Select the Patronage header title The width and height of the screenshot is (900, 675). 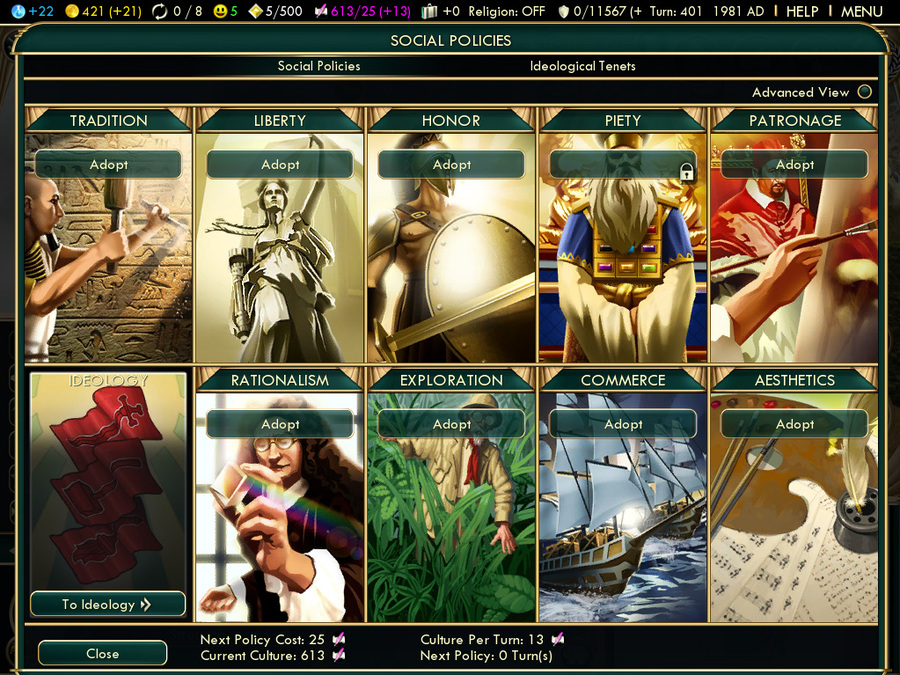click(795, 121)
